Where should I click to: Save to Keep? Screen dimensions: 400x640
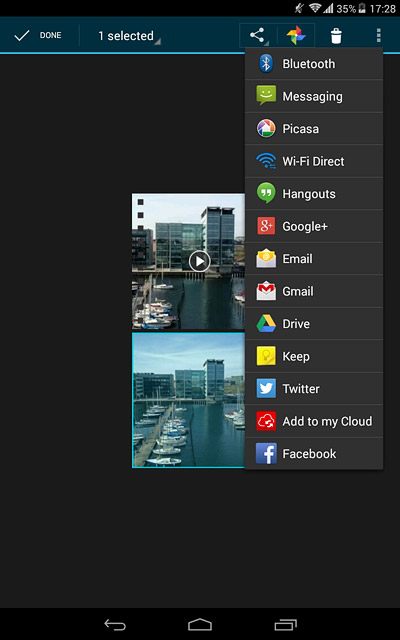(314, 356)
